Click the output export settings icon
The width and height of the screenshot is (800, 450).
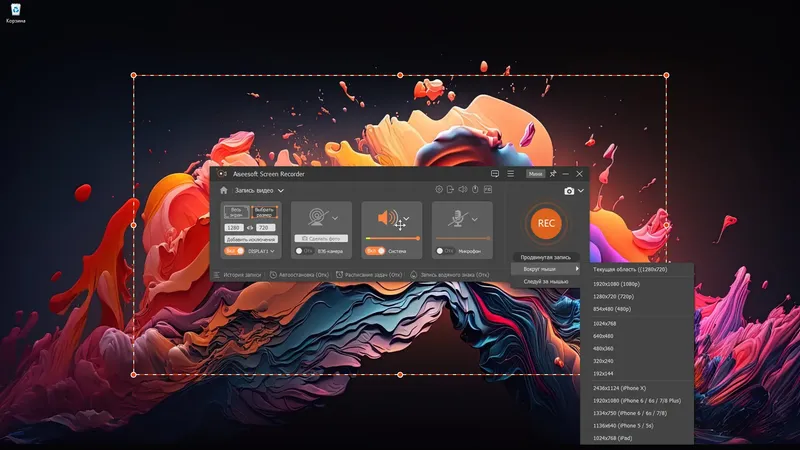point(451,189)
